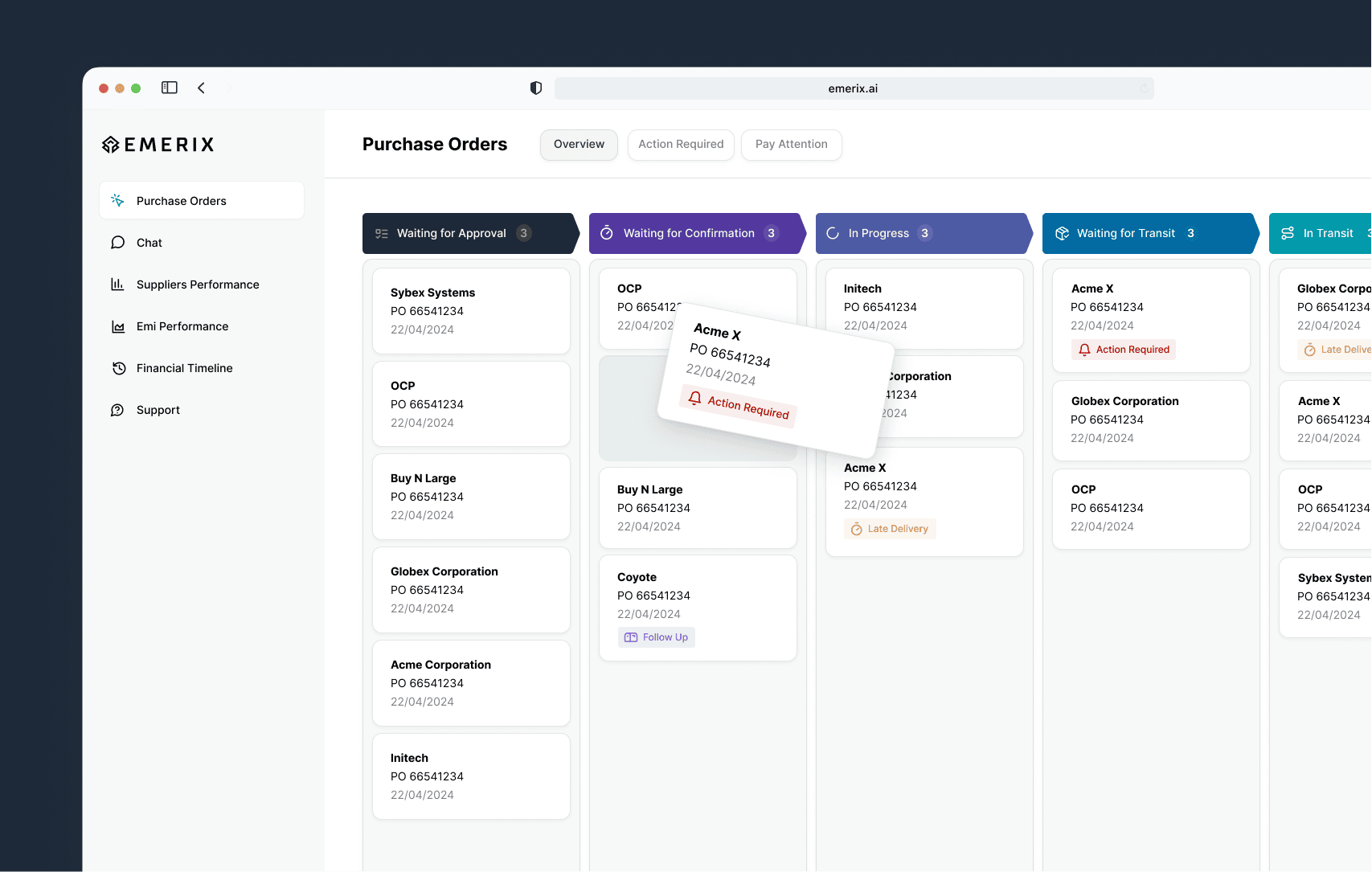Open the Sybex Systems card in Waiting for Approval
Screen dimensions: 1372x872
(x=471, y=311)
